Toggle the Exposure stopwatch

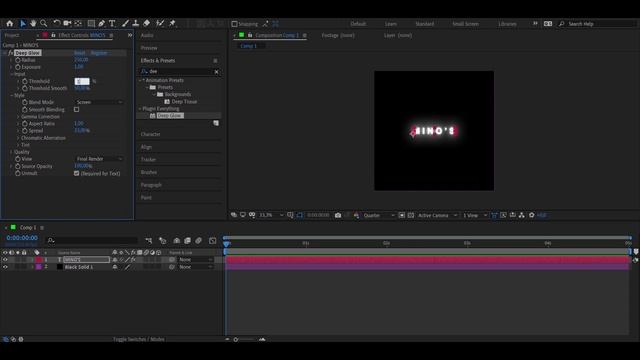pos(18,67)
